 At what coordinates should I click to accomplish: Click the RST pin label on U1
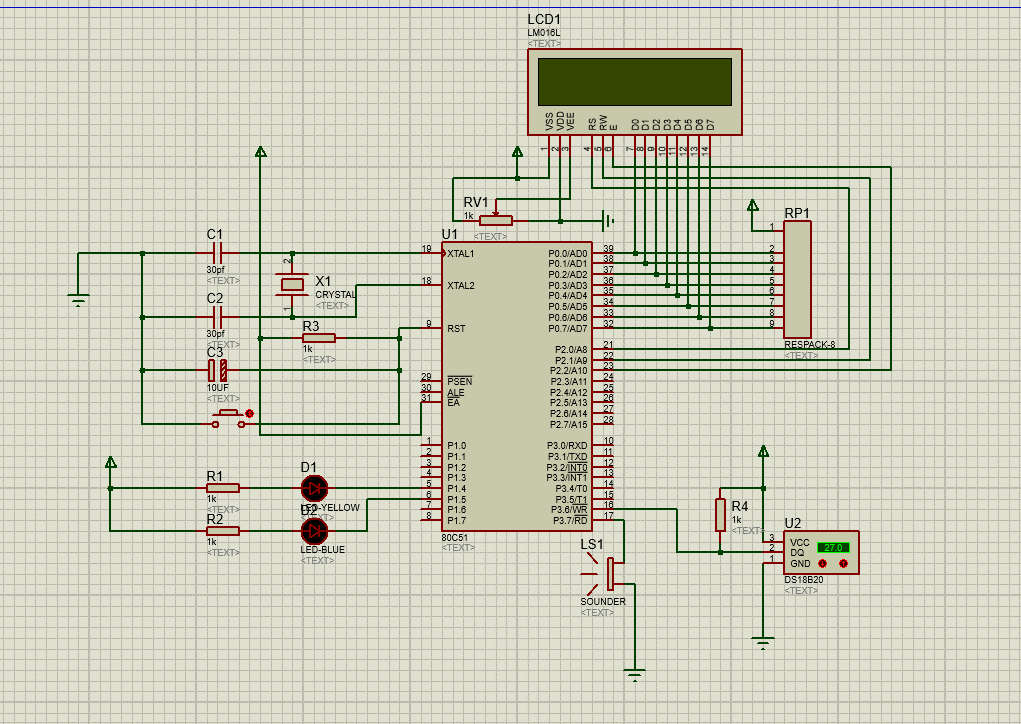456,328
